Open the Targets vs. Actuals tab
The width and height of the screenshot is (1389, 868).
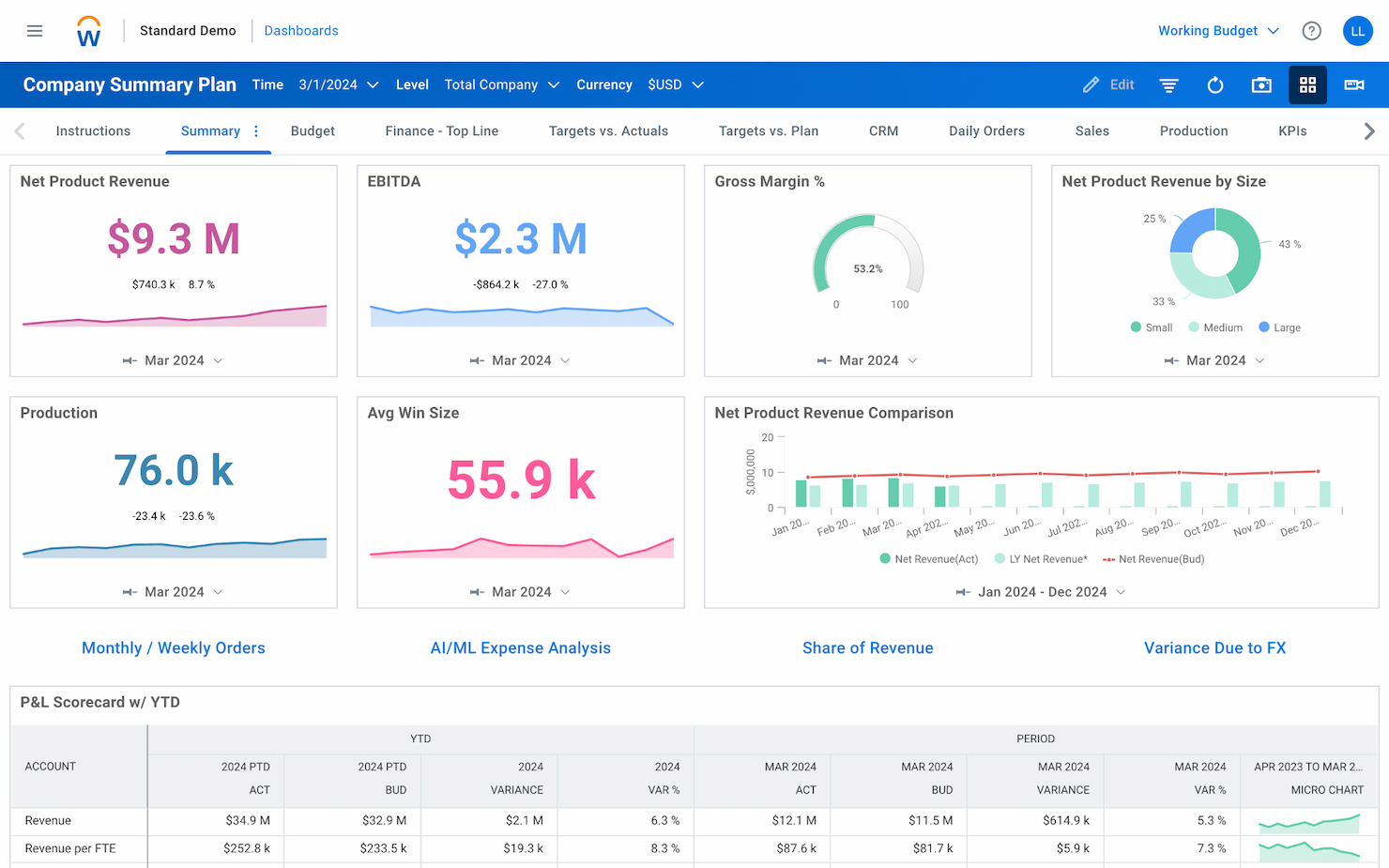[608, 131]
